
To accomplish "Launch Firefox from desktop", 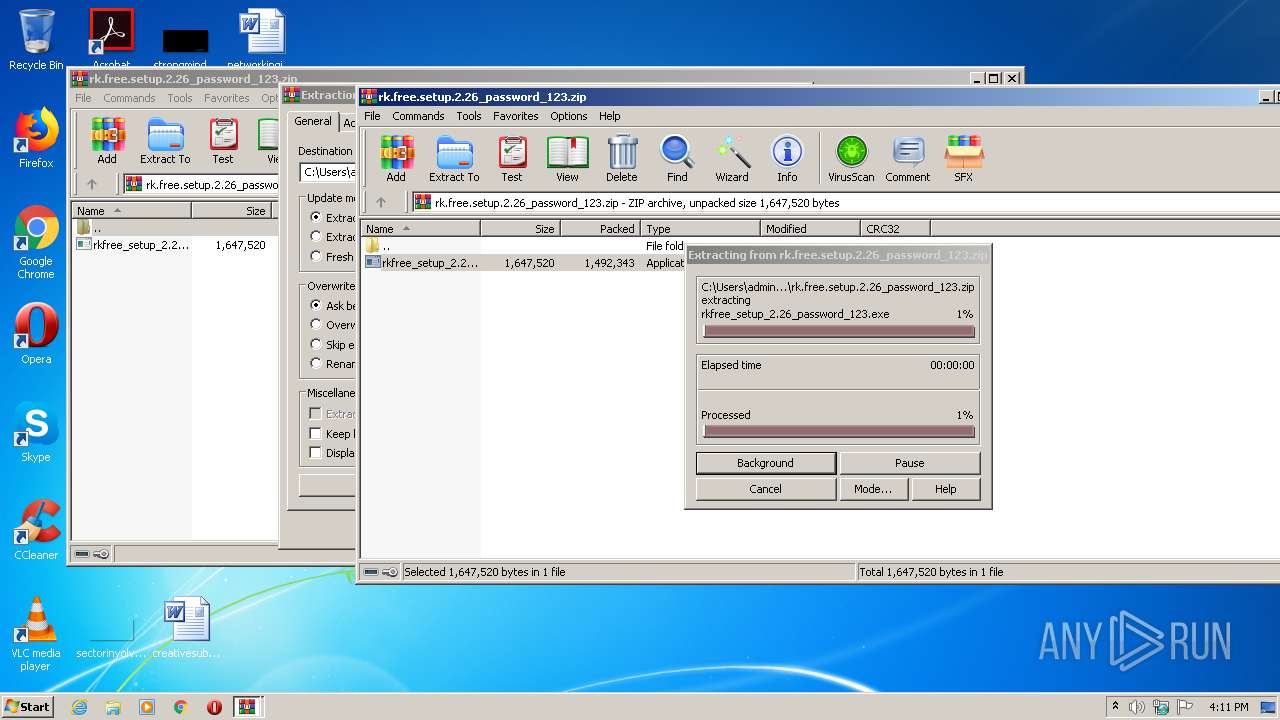I will pyautogui.click(x=36, y=138).
